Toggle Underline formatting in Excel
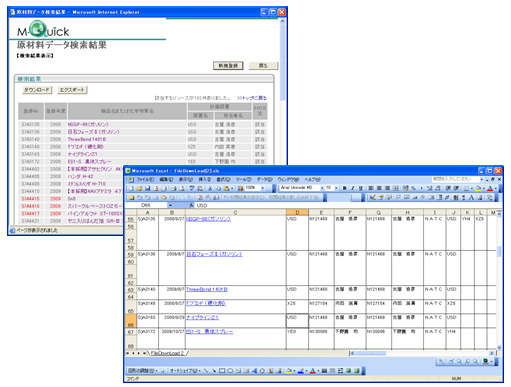The image size is (511, 387). pyautogui.click(x=361, y=188)
